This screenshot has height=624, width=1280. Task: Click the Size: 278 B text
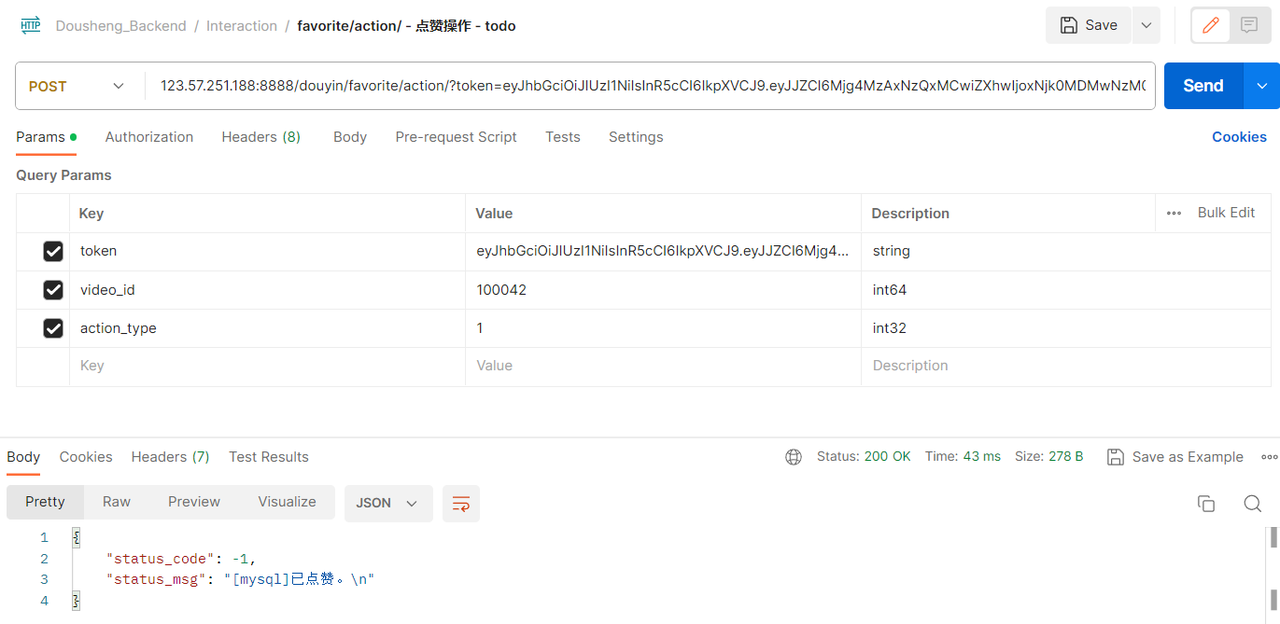pyautogui.click(x=1049, y=457)
